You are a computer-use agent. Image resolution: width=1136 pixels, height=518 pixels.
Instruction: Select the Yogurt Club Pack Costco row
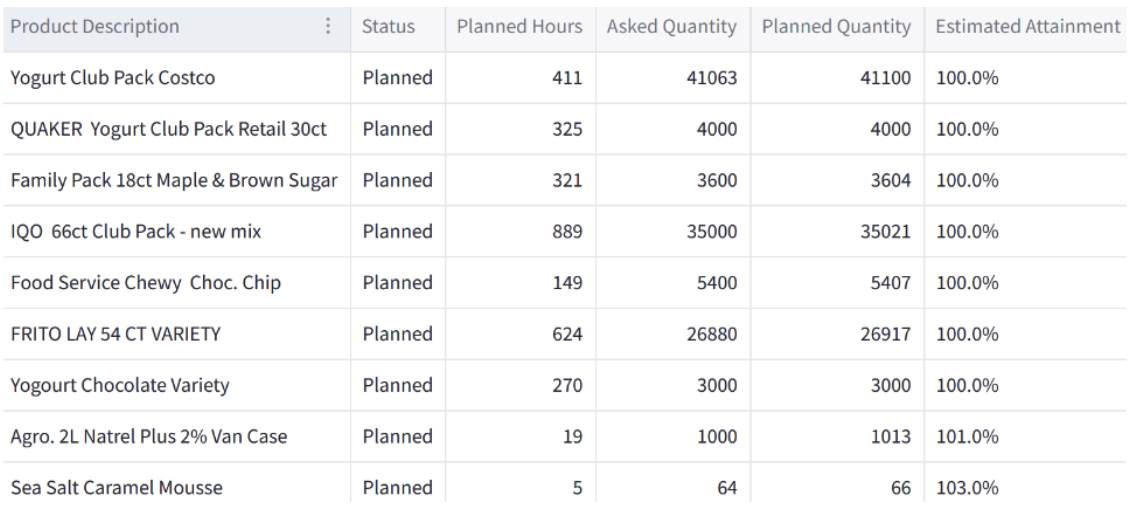(x=113, y=78)
